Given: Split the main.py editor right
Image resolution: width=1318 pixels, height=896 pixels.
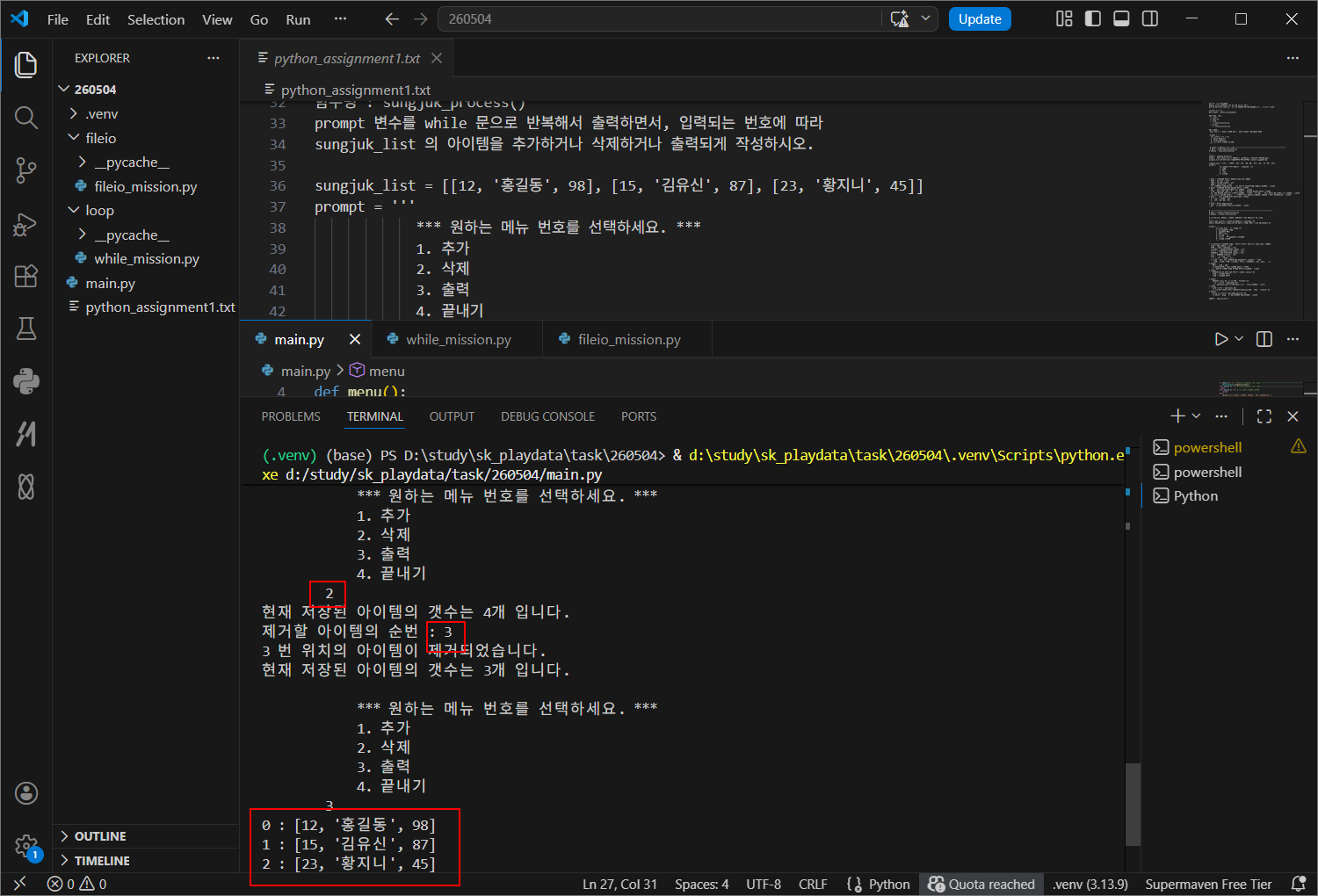Looking at the screenshot, I should [x=1264, y=339].
